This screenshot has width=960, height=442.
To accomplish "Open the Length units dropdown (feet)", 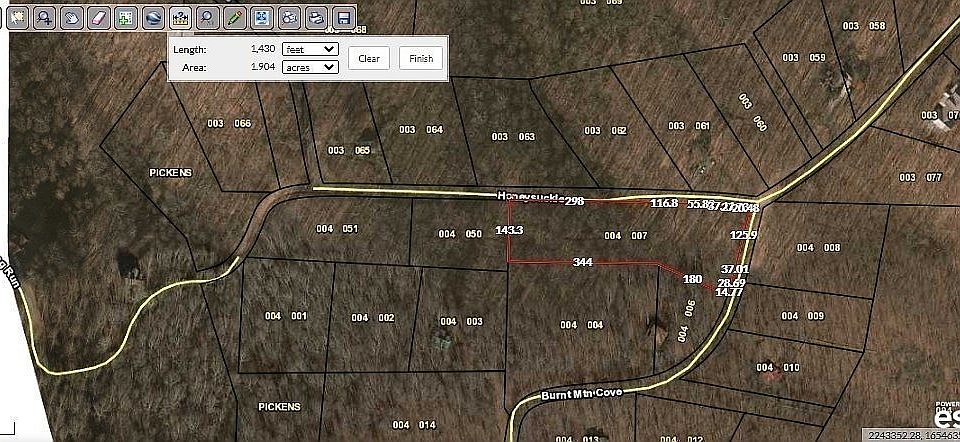I will point(310,49).
